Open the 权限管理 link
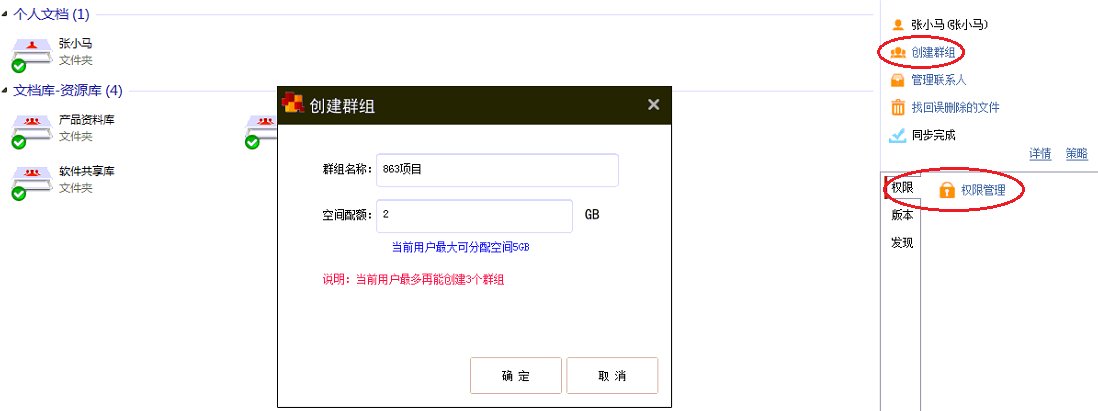The width and height of the screenshot is (1098, 411). point(983,190)
